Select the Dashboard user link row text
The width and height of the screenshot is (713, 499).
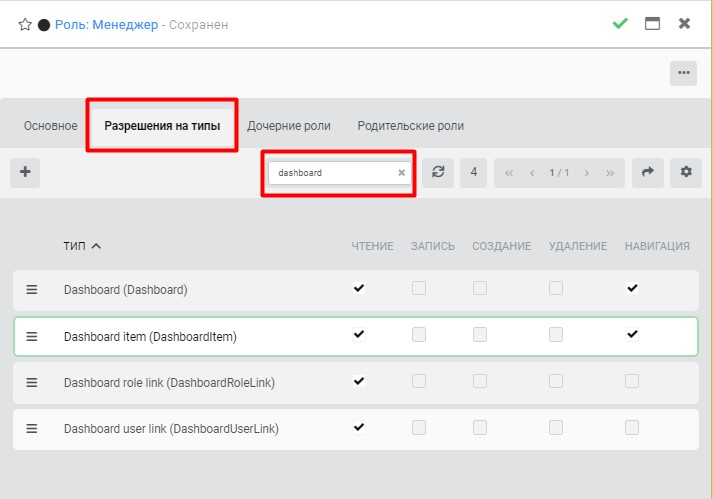(x=171, y=428)
